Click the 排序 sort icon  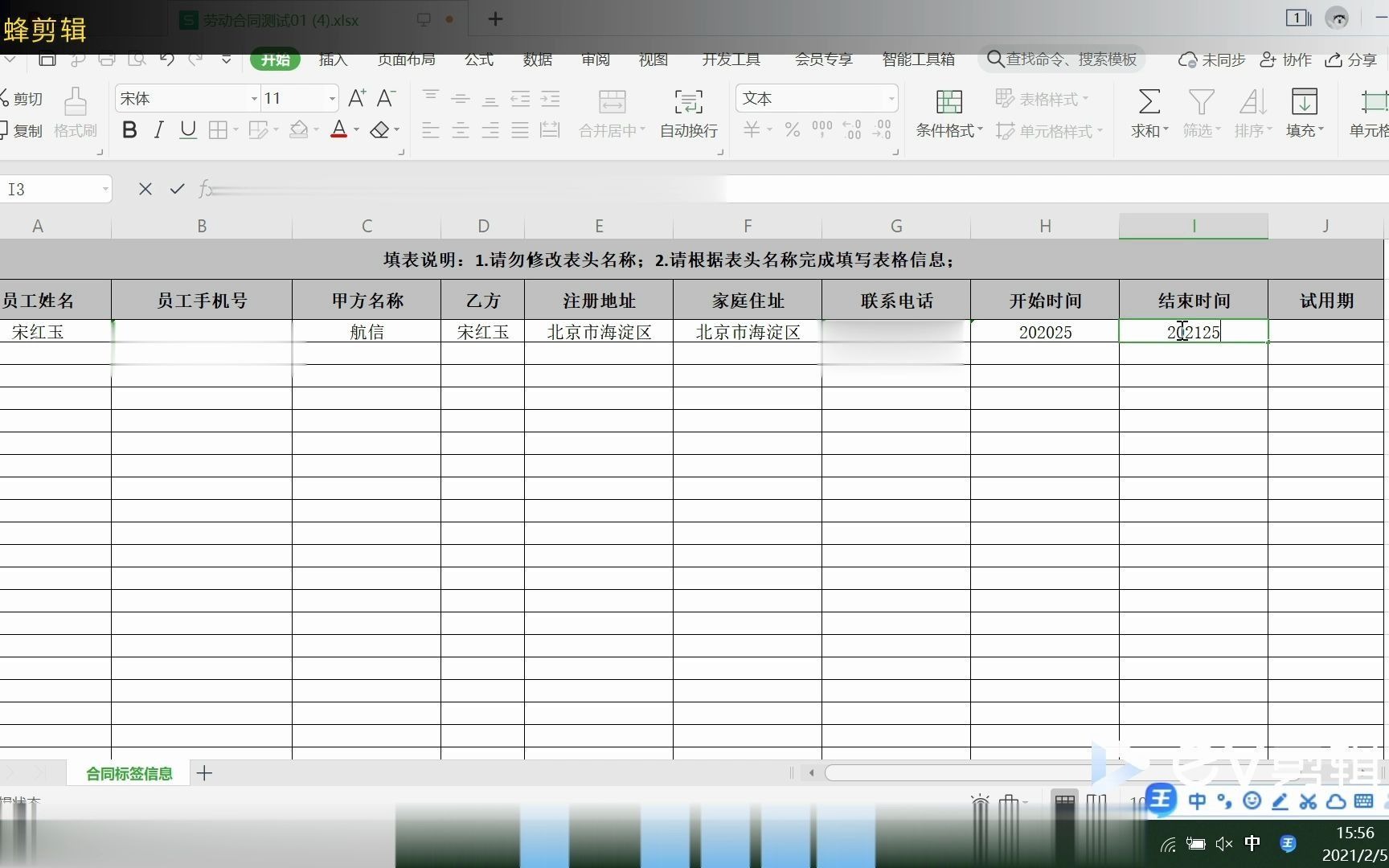[x=1253, y=113]
